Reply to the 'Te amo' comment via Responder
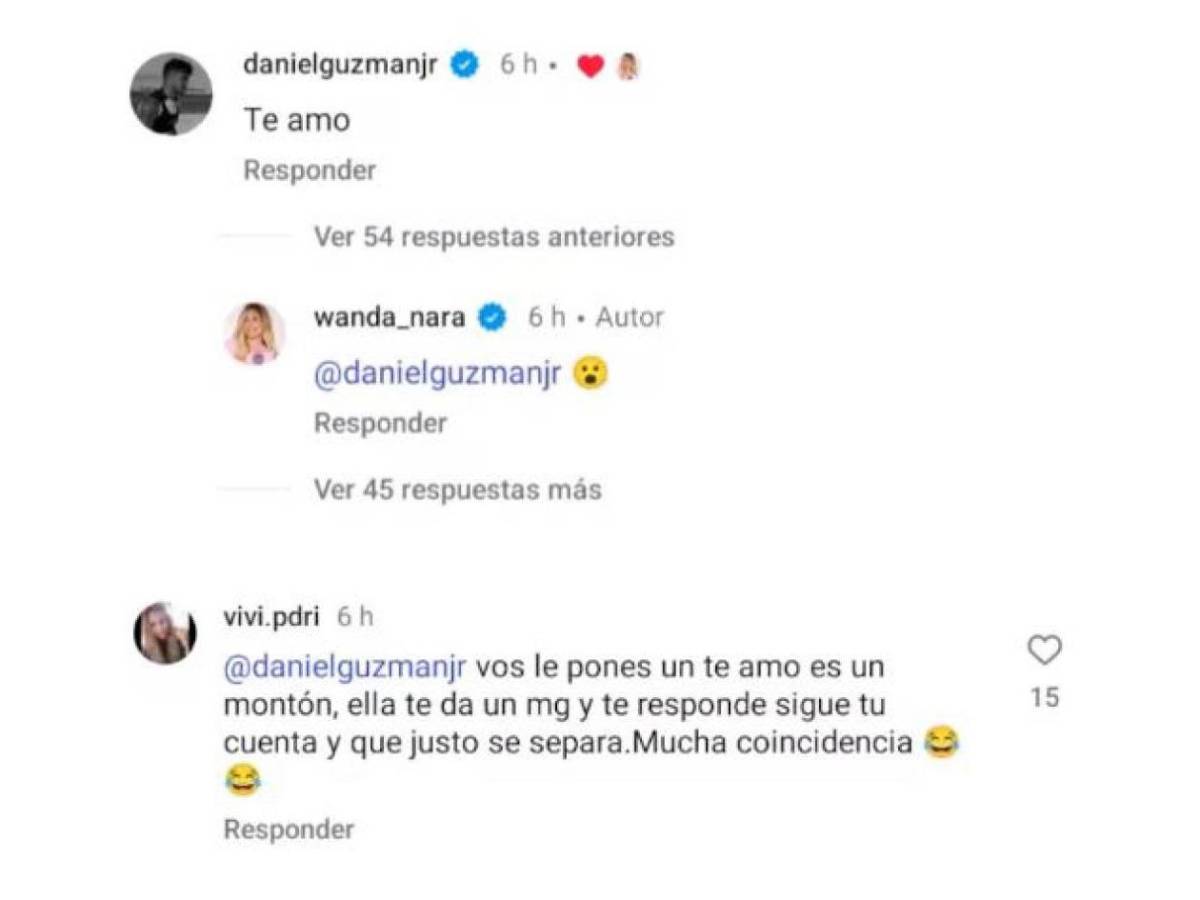The image size is (1200, 900). point(307,169)
